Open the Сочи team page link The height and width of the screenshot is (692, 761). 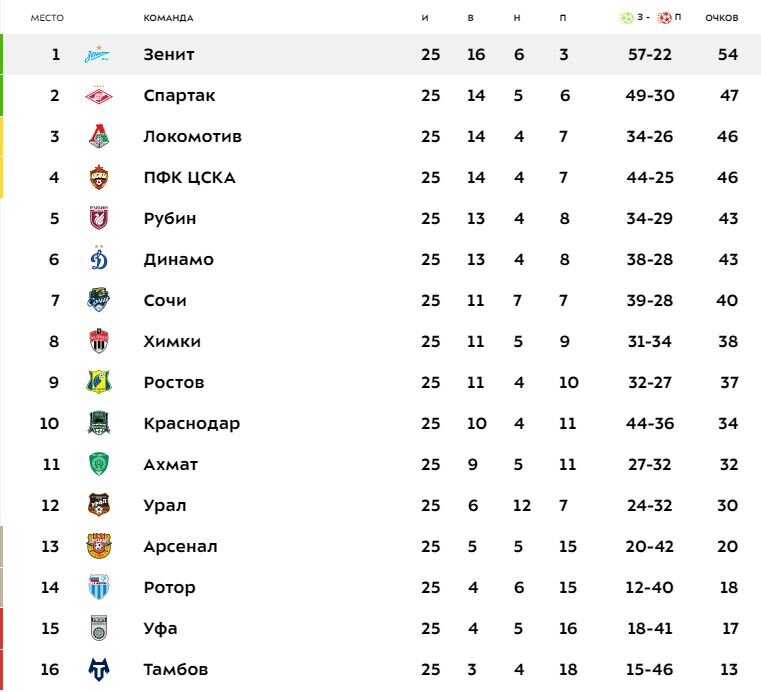pyautogui.click(x=165, y=300)
